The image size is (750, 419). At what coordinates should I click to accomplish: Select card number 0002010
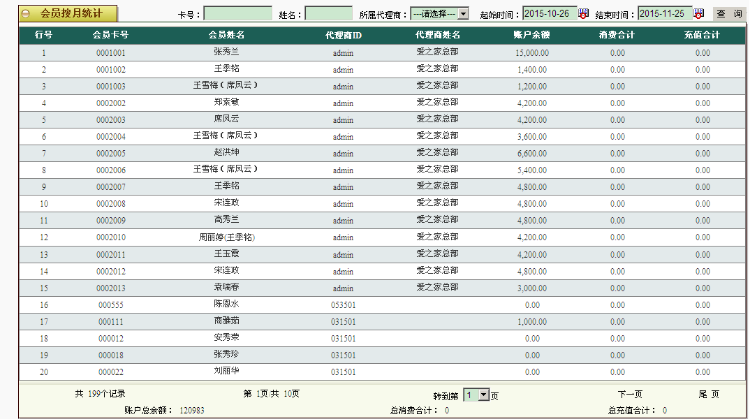pos(110,237)
